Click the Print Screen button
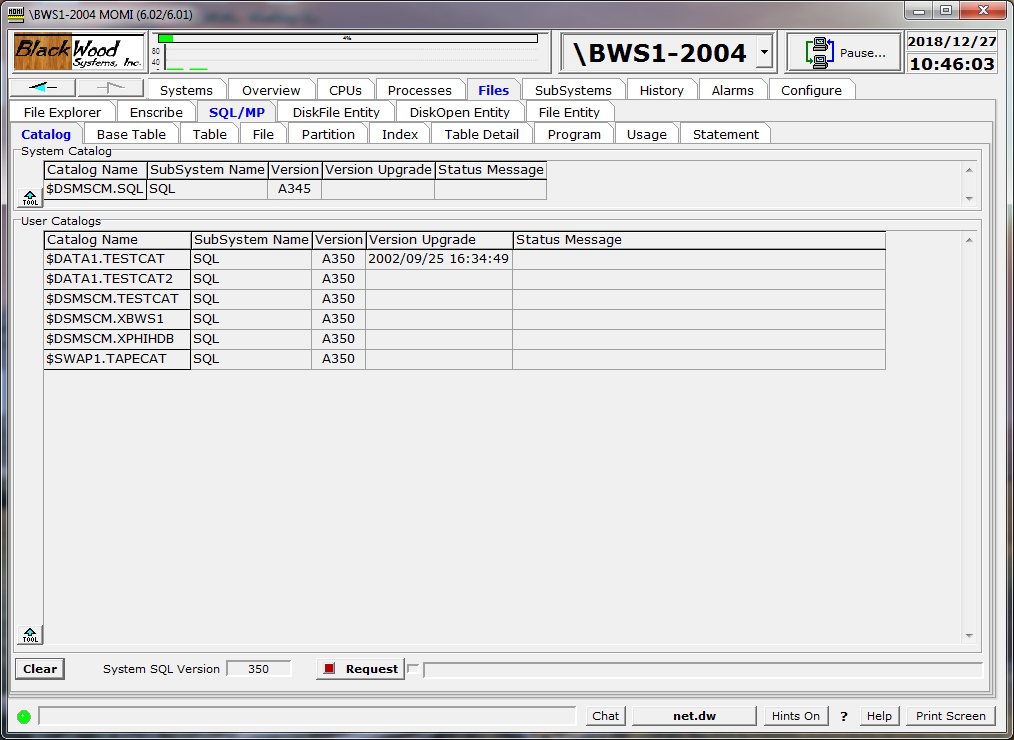1014x740 pixels. click(x=950, y=716)
